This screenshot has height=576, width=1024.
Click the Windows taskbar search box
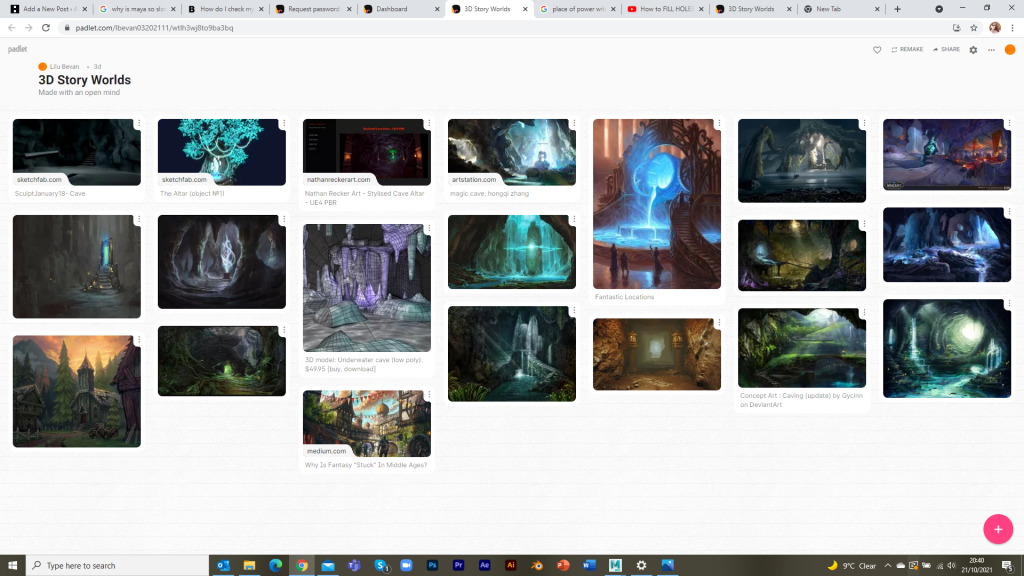click(x=118, y=566)
